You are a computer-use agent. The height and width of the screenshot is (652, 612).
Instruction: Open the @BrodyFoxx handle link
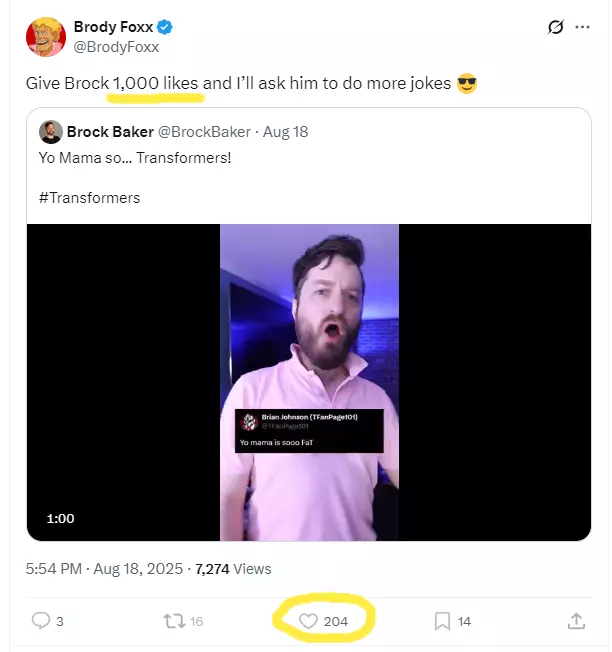[x=116, y=46]
